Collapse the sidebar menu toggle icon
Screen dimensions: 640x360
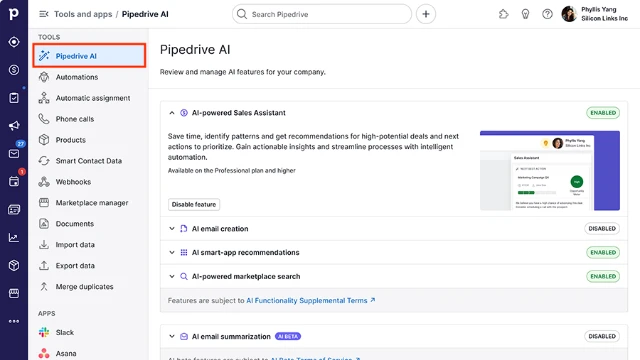[43, 14]
